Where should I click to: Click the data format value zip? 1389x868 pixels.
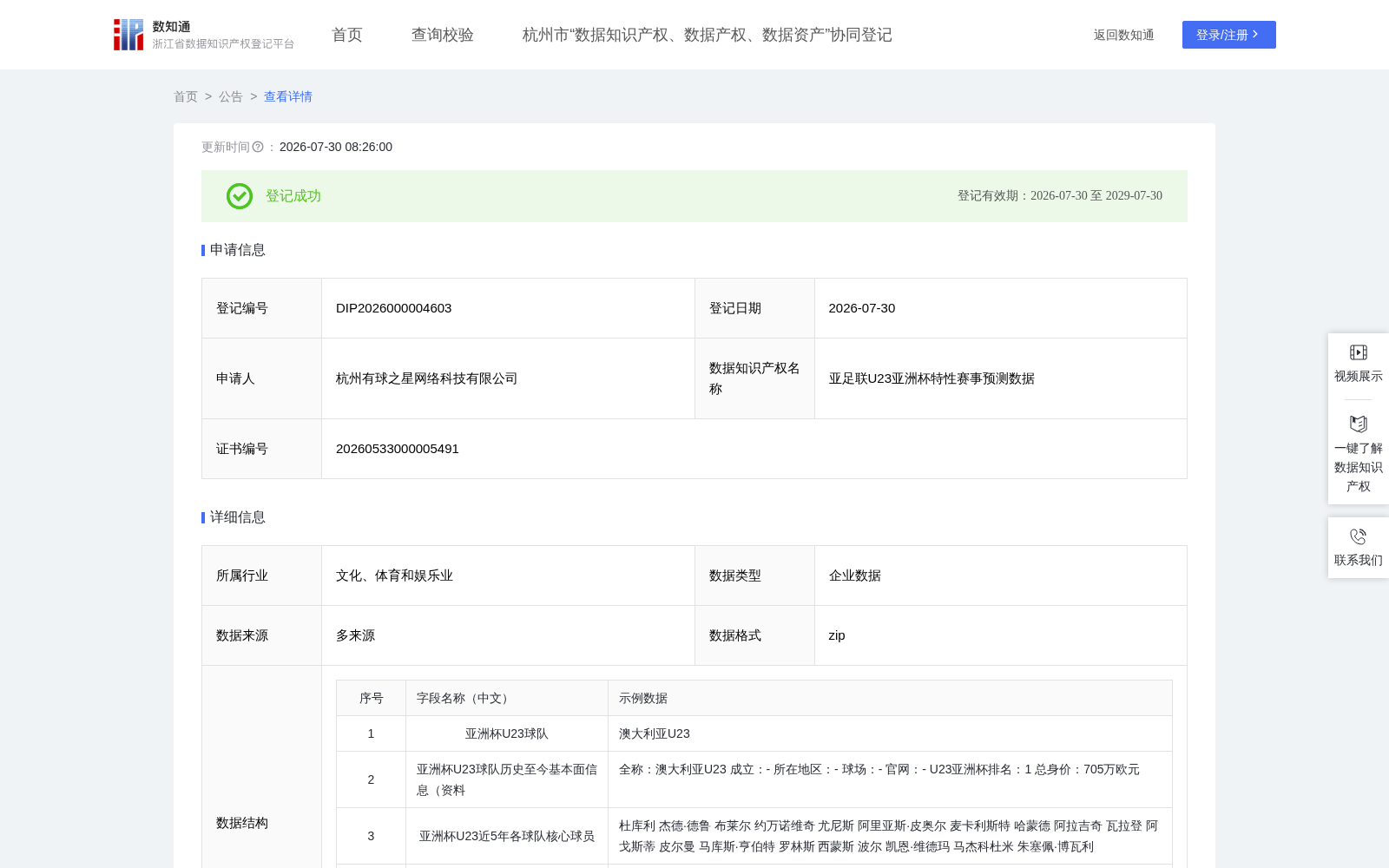click(x=837, y=635)
